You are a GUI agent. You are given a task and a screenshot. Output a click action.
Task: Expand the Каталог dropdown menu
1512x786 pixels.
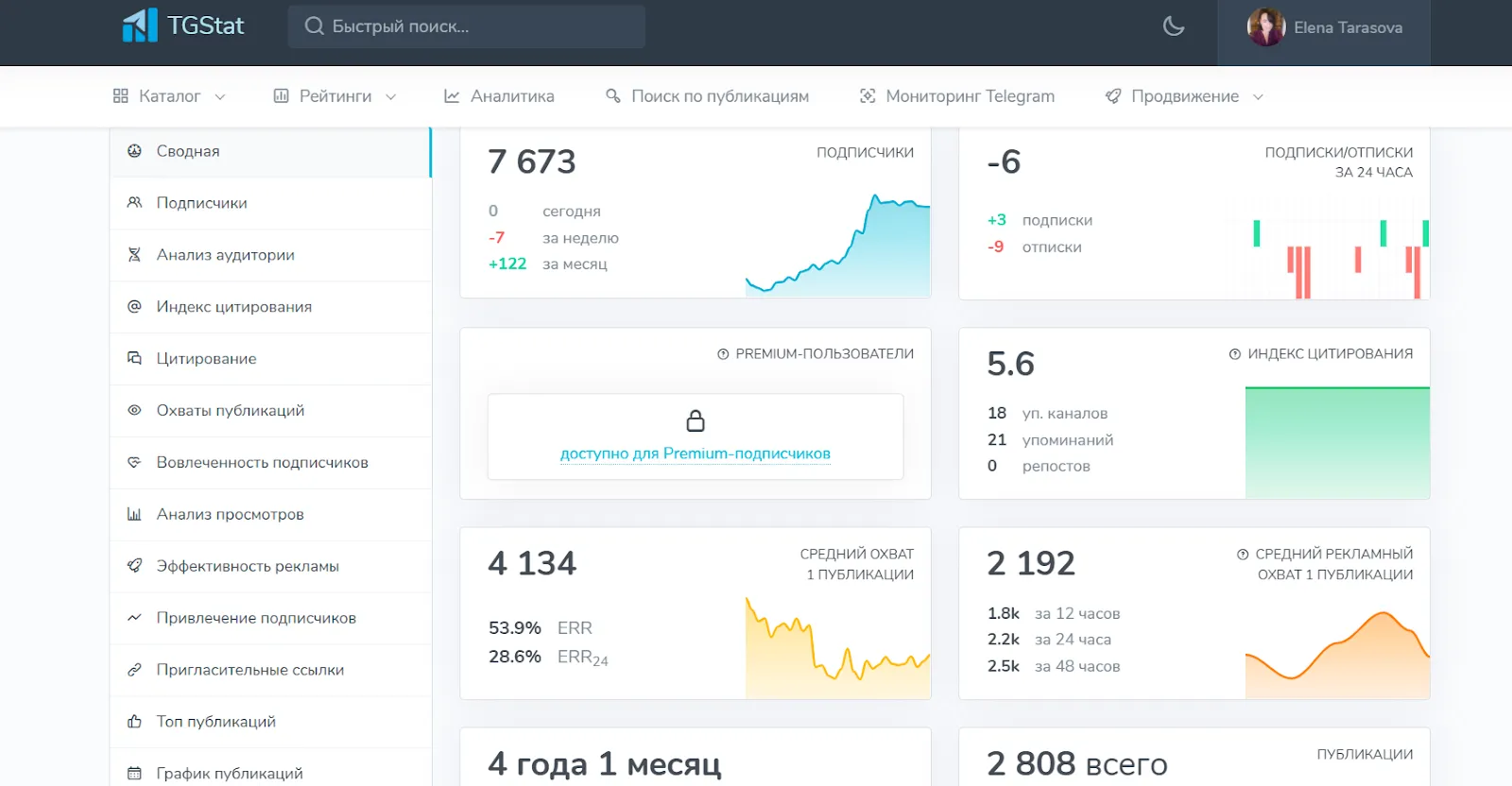pos(169,96)
